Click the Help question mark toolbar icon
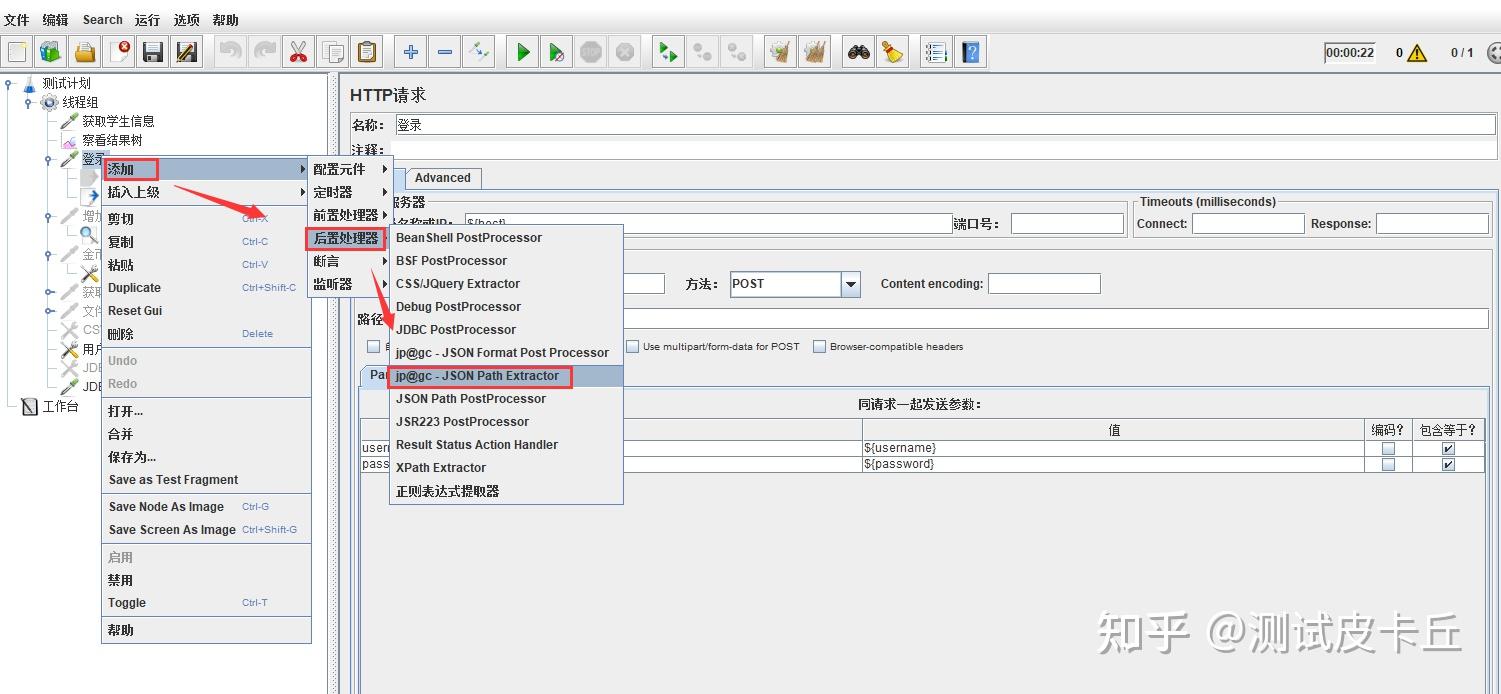 point(970,52)
